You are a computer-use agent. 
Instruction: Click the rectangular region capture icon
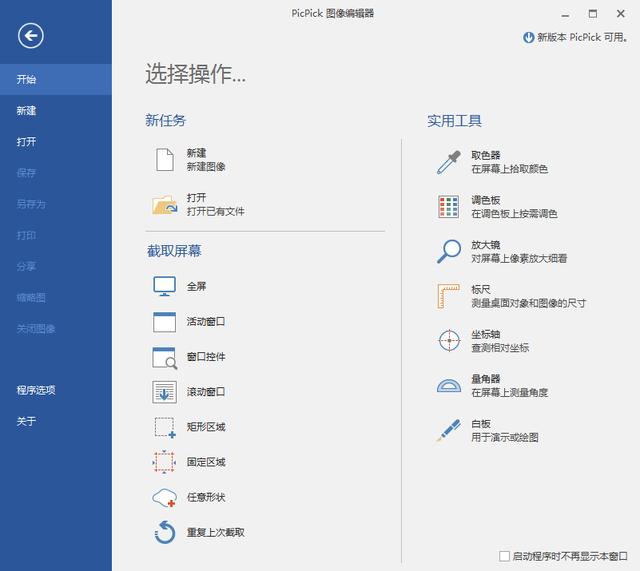pos(165,428)
